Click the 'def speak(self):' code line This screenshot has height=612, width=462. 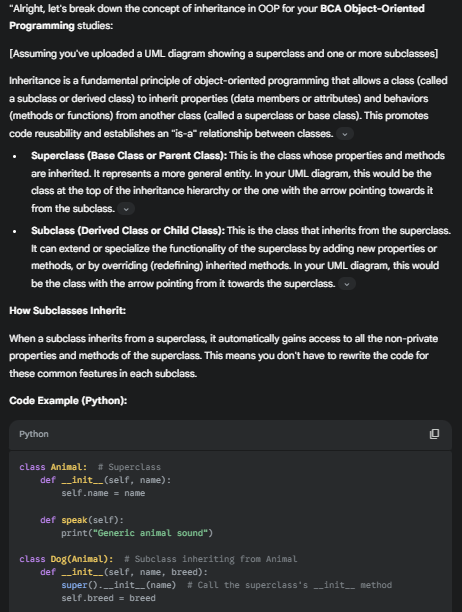[82, 520]
